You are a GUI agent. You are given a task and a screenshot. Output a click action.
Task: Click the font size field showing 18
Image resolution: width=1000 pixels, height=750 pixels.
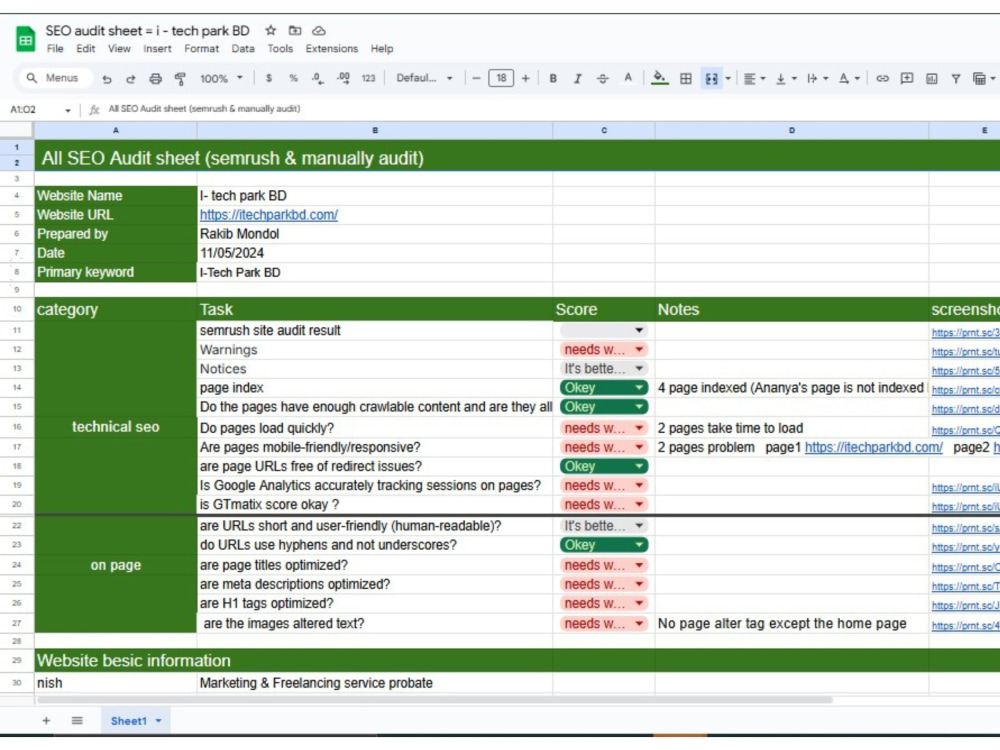501,78
